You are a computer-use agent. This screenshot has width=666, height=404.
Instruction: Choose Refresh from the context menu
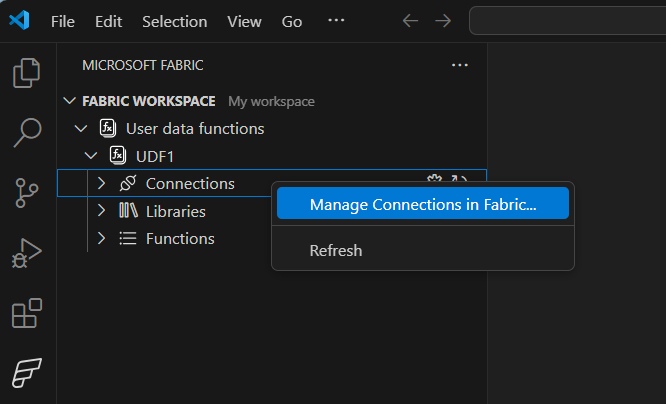tap(336, 250)
